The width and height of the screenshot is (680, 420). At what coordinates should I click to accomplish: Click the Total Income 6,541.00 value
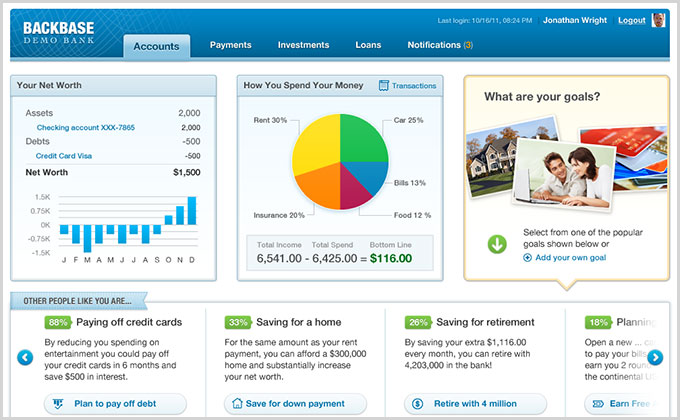click(x=279, y=259)
